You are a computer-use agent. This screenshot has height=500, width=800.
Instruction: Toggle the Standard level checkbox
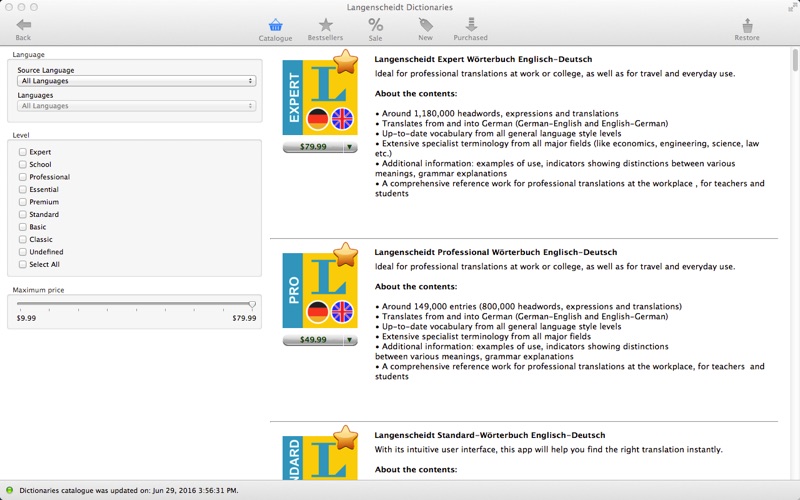pyautogui.click(x=22, y=214)
